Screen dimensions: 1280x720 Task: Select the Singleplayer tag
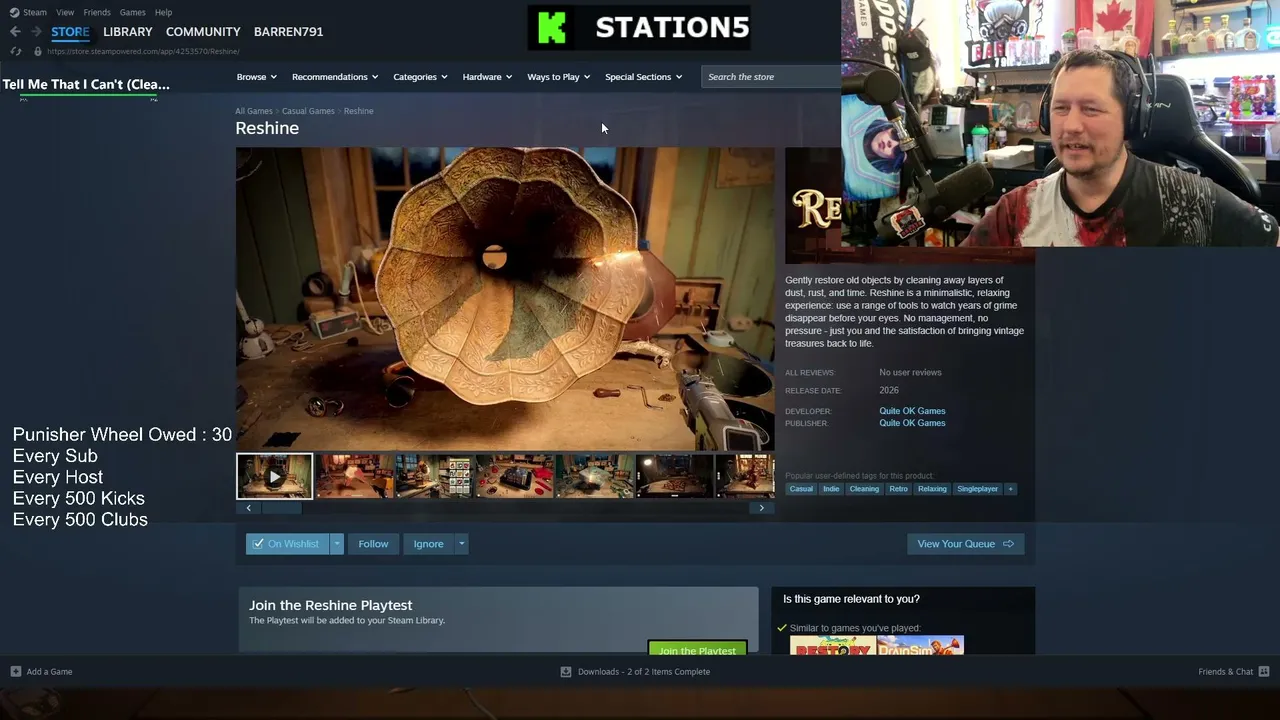[x=977, y=489]
